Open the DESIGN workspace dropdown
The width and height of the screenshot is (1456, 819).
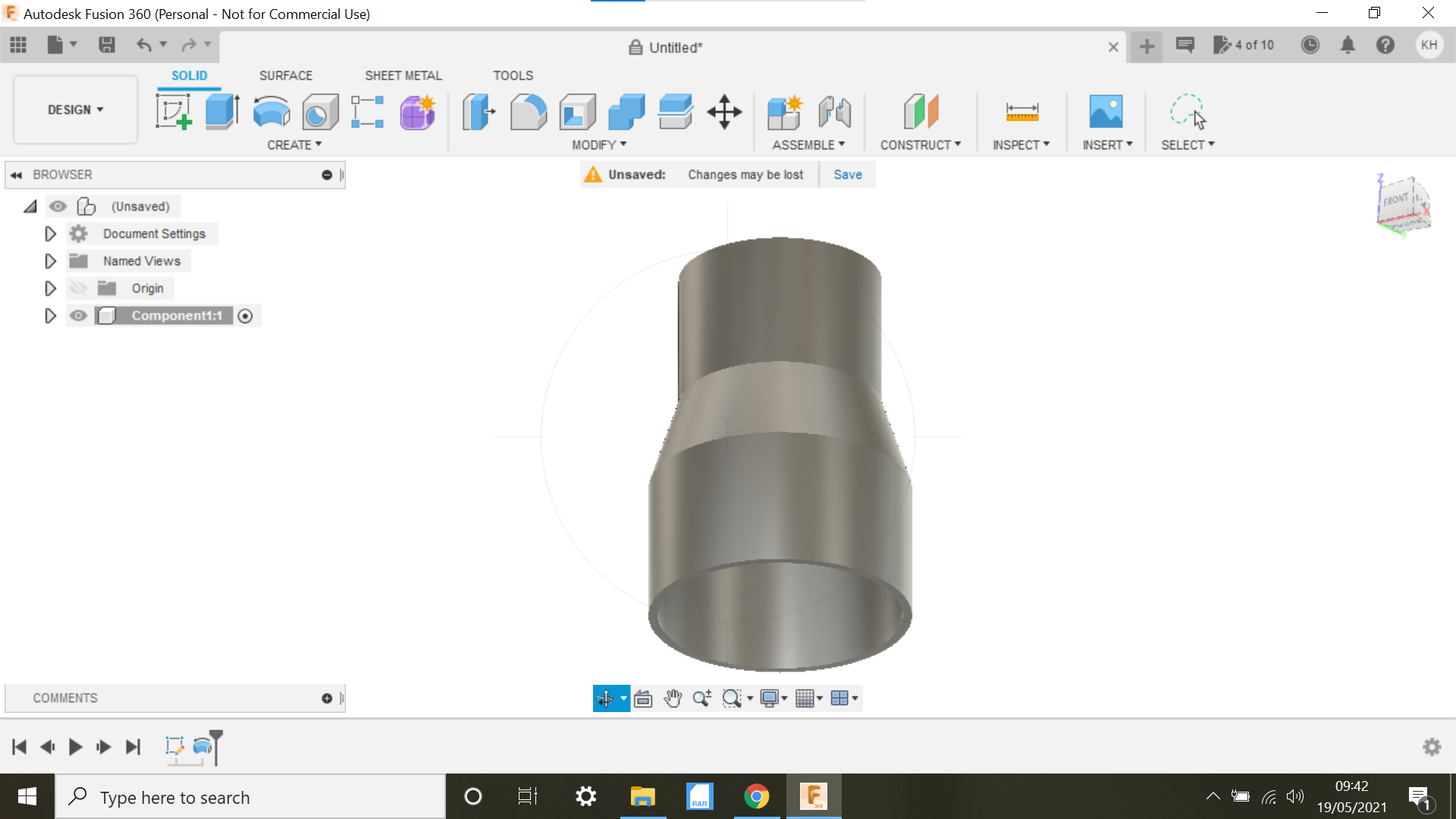click(x=74, y=109)
